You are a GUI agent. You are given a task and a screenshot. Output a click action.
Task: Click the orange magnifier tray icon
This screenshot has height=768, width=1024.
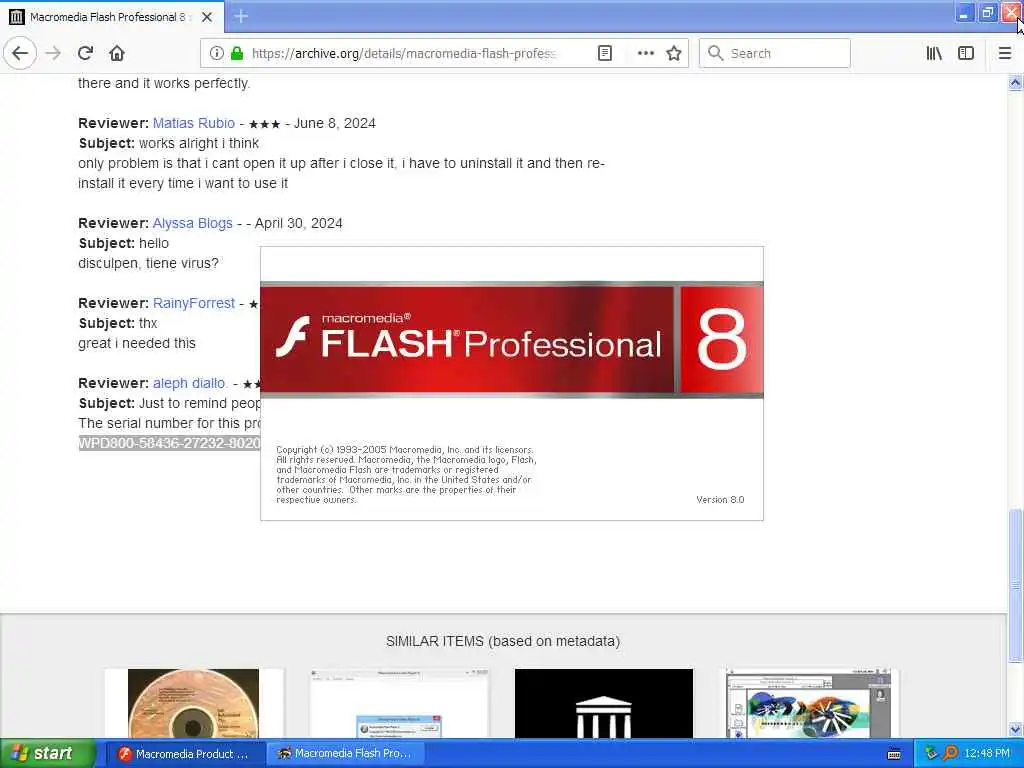tap(950, 754)
